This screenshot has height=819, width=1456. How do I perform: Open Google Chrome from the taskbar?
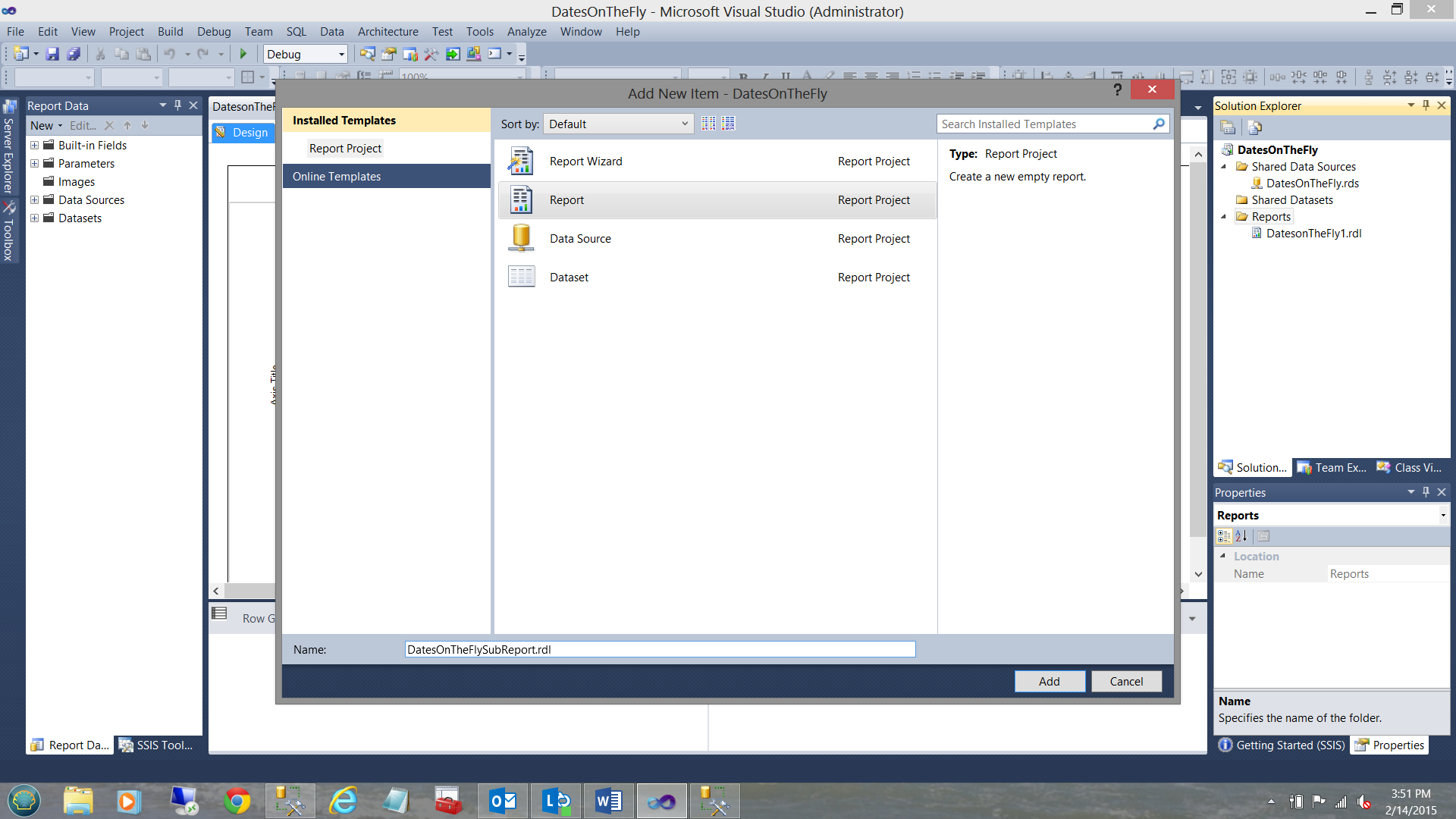(x=237, y=801)
